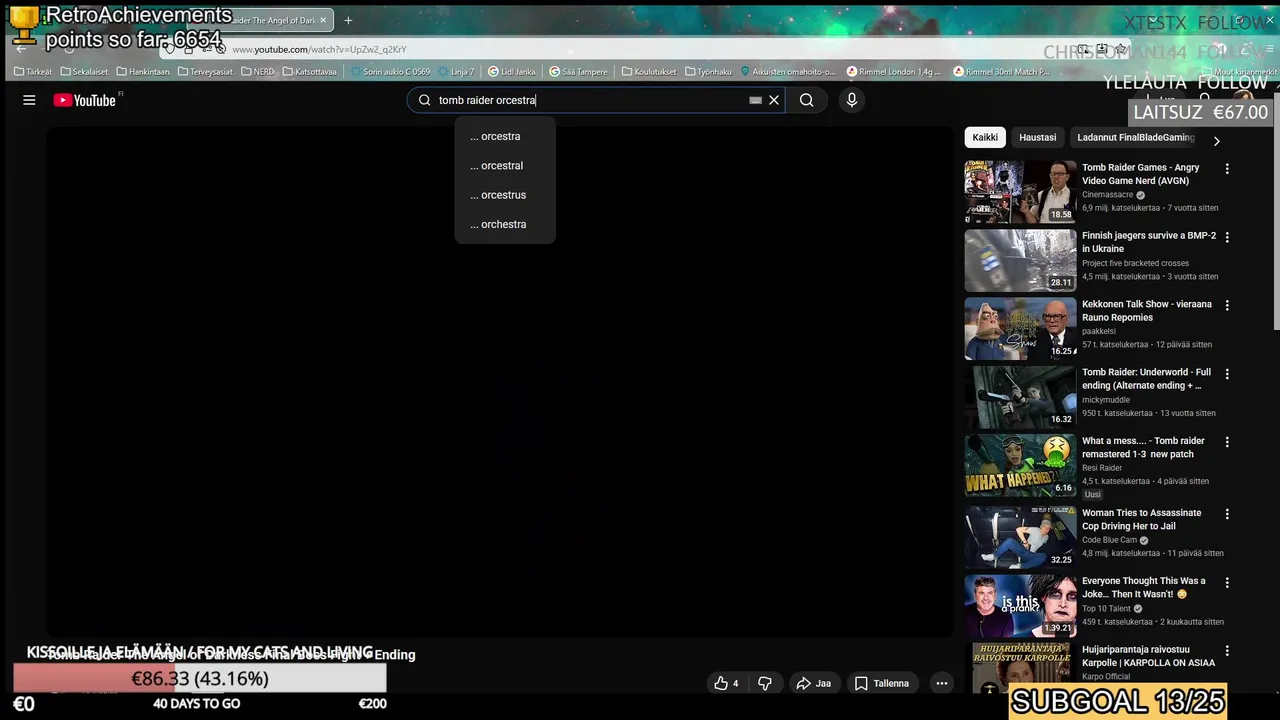Open the Hankintaan bookmarks folder

tap(143, 72)
